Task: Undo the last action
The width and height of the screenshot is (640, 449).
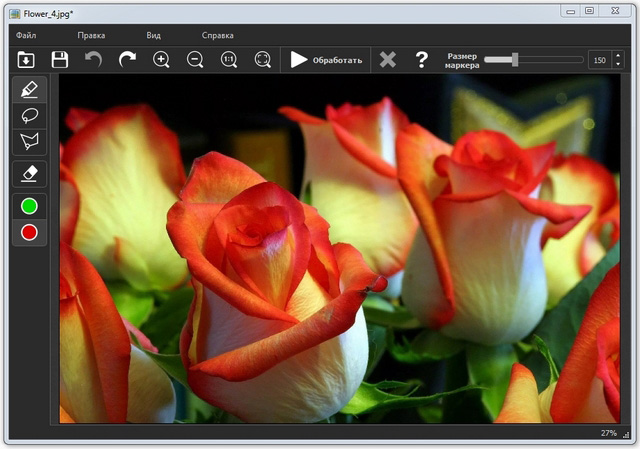Action: [x=94, y=60]
